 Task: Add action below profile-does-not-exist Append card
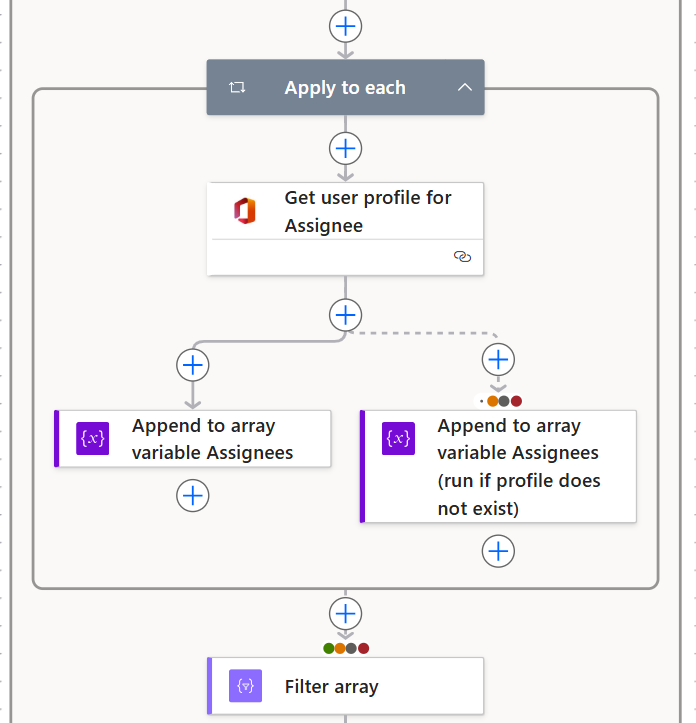[498, 550]
